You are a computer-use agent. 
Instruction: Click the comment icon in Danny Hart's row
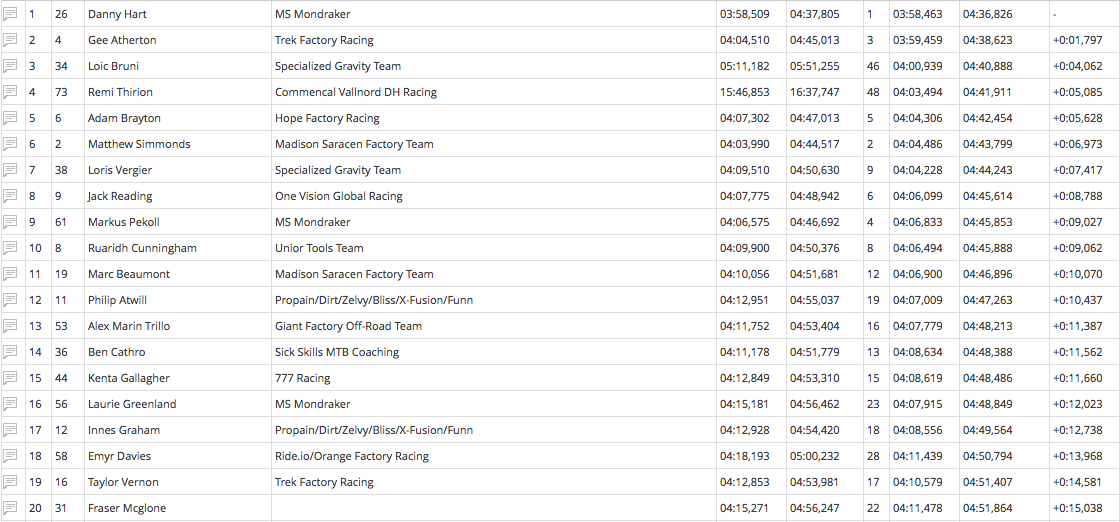(x=11, y=14)
